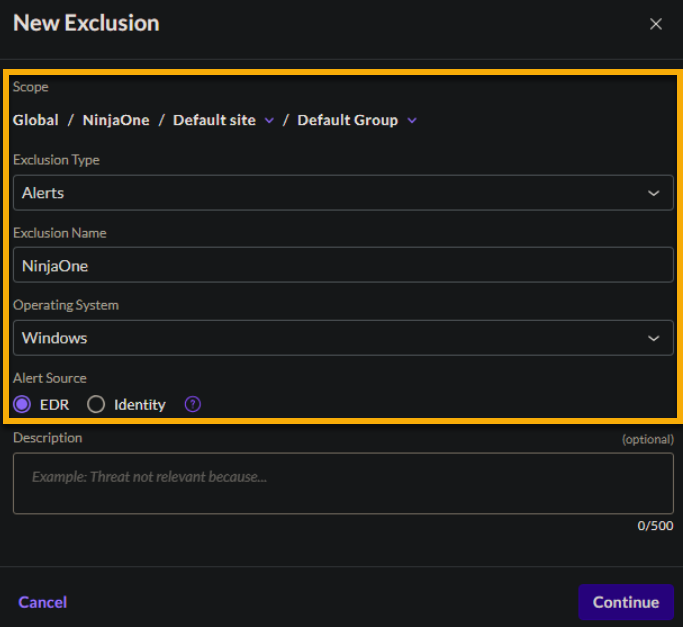This screenshot has height=627, width=683.
Task: Select NinjaOne in the scope breadcrumb
Action: point(116,120)
